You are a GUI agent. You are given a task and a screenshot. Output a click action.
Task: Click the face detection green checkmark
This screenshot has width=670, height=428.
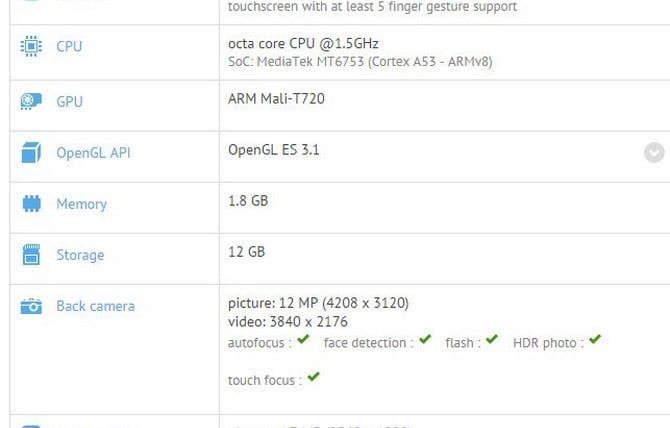(425, 340)
